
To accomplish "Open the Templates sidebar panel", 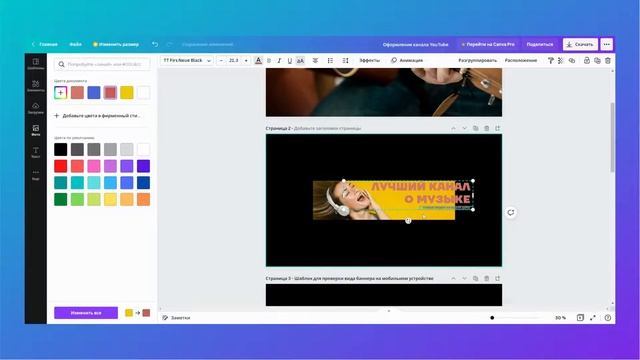I will (x=36, y=64).
